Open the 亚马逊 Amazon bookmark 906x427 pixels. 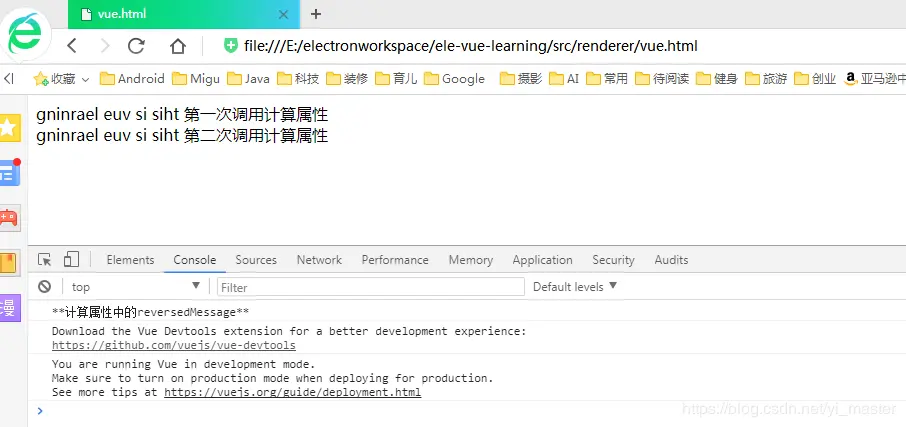[874, 79]
